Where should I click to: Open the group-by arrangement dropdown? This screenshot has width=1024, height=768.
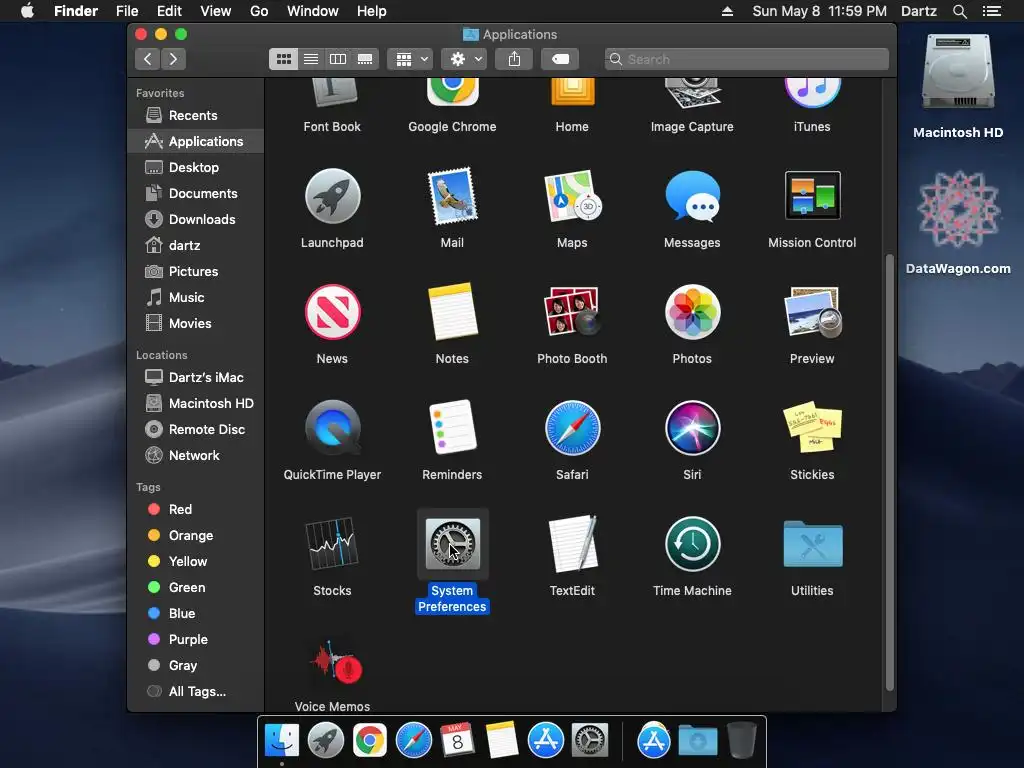click(x=410, y=59)
